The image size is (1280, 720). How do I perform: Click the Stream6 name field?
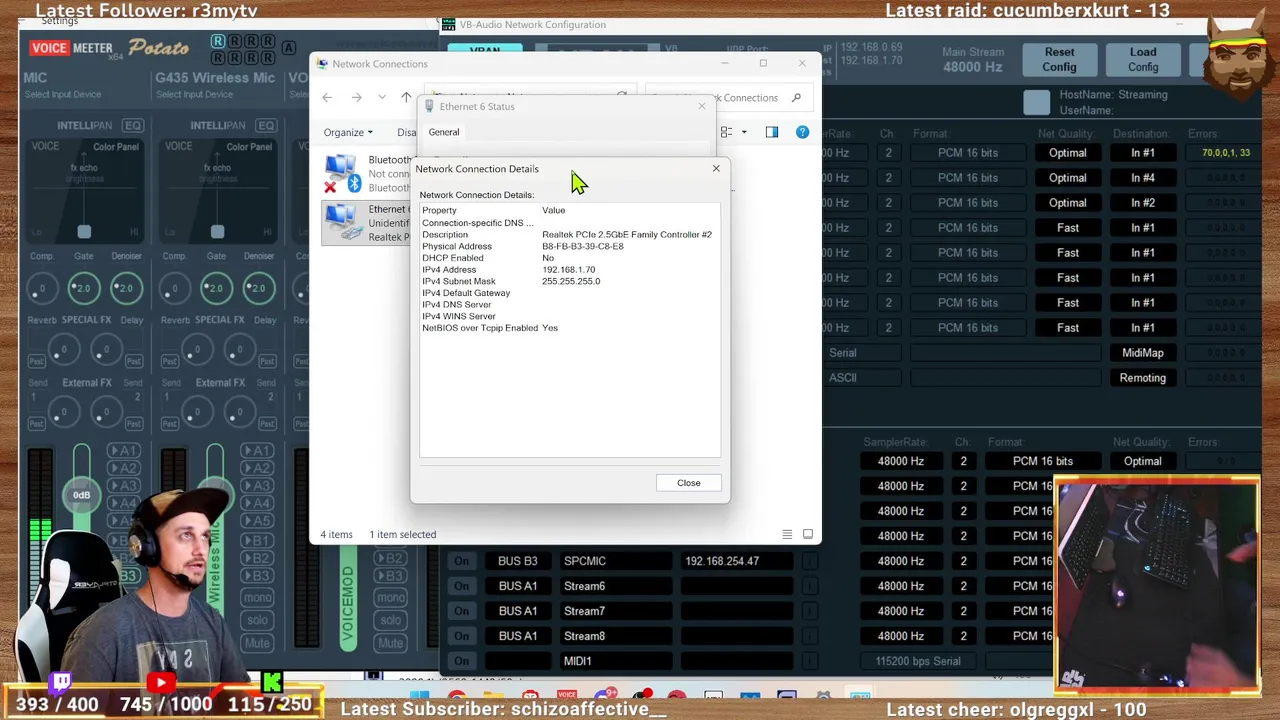point(615,586)
